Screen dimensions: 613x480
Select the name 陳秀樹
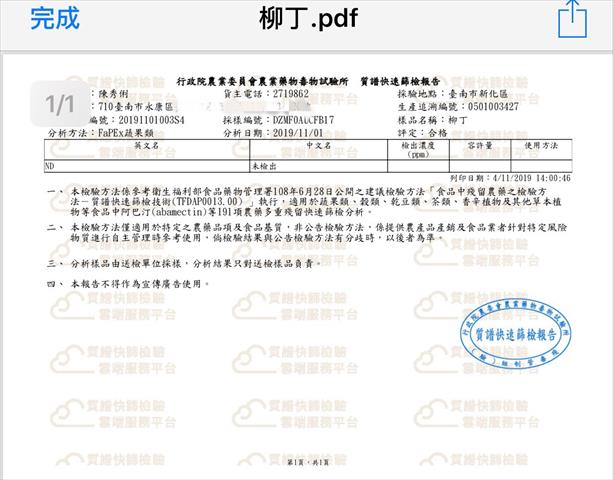click(113, 94)
